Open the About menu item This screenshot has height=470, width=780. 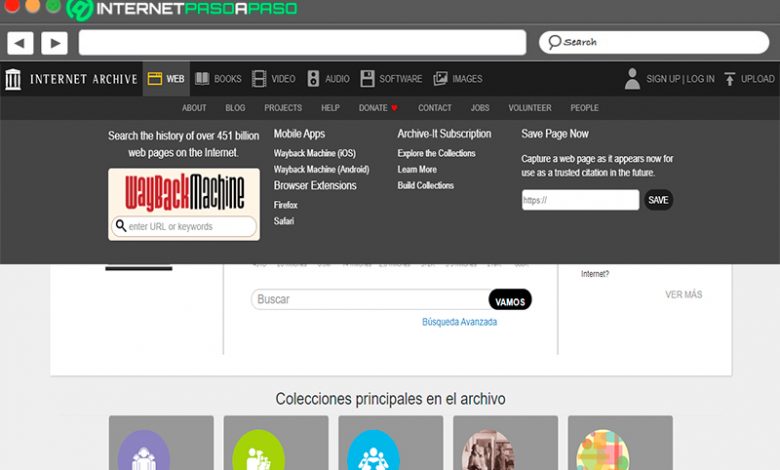point(194,108)
